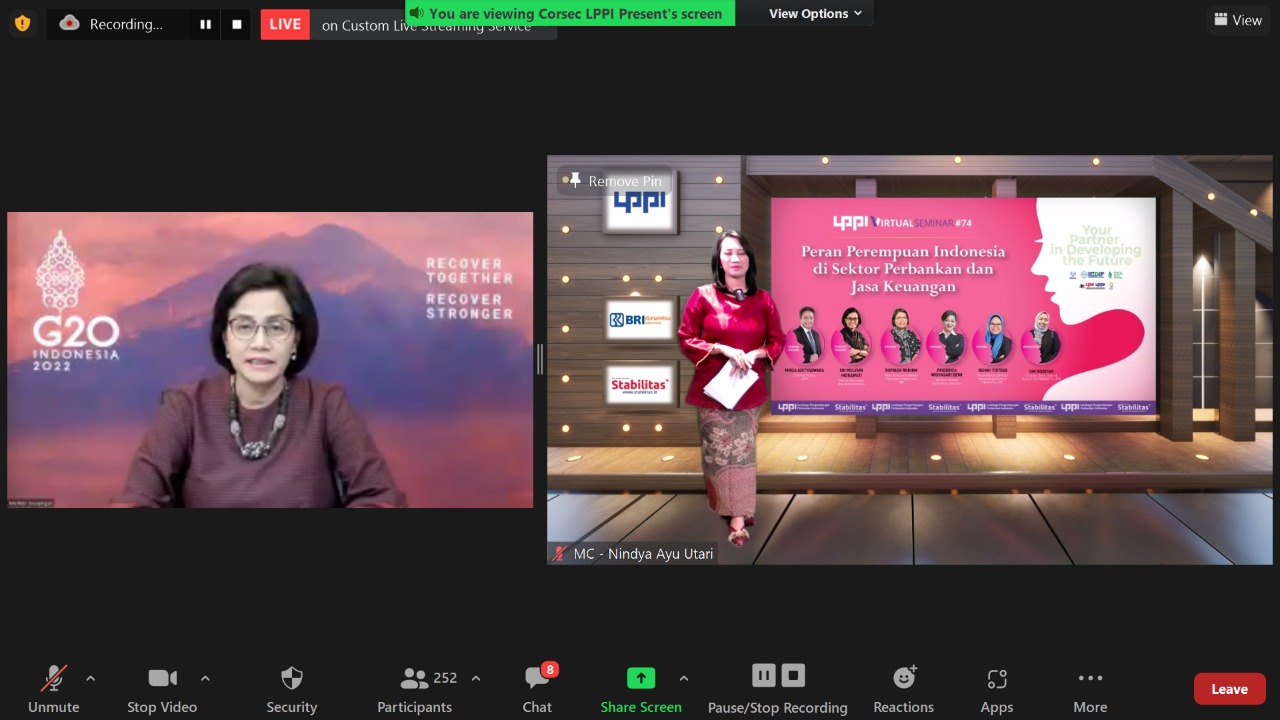Unmute the microphone
Viewport: 1280px width, 720px height.
(x=54, y=688)
